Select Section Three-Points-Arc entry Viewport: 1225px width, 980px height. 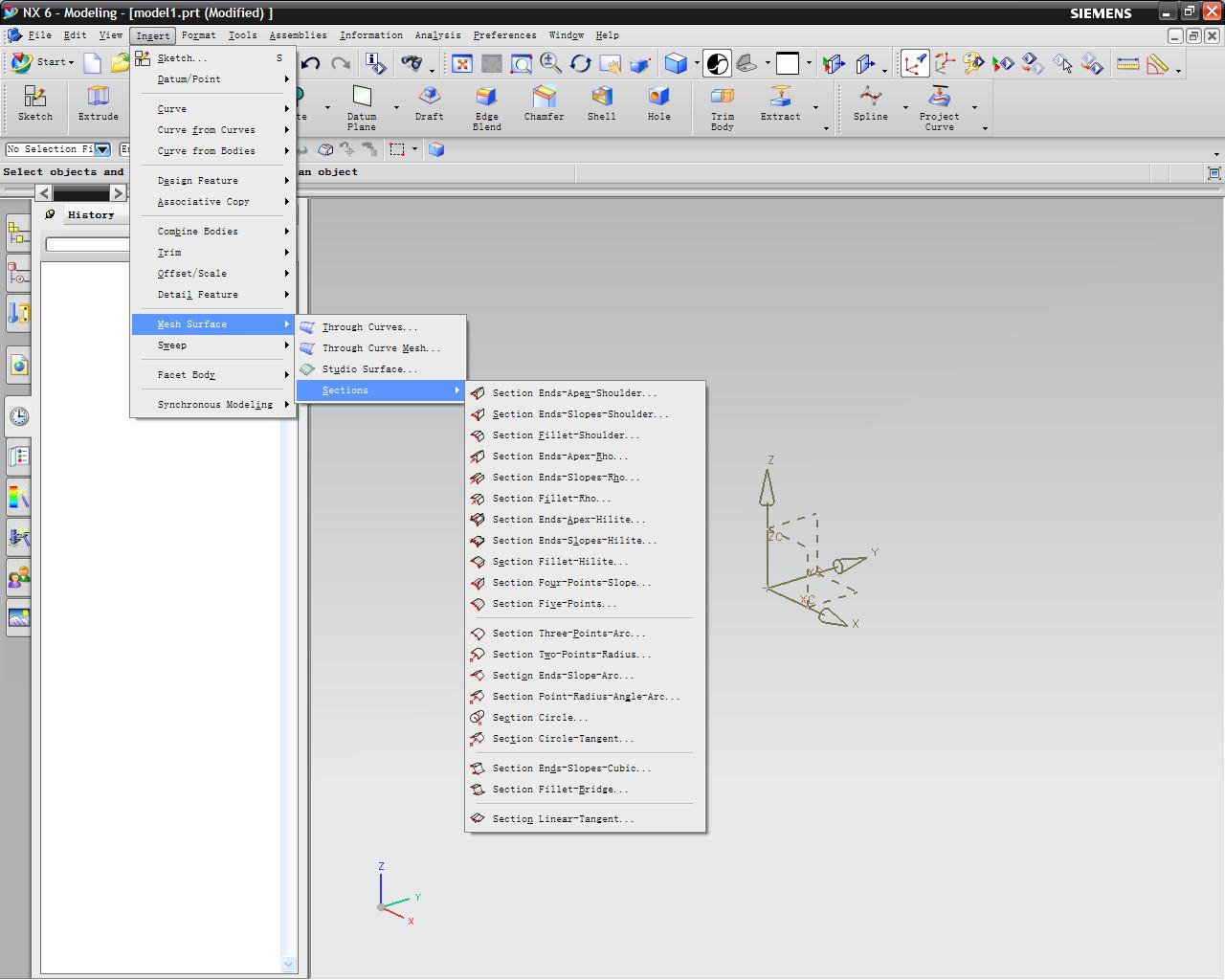pos(585,634)
